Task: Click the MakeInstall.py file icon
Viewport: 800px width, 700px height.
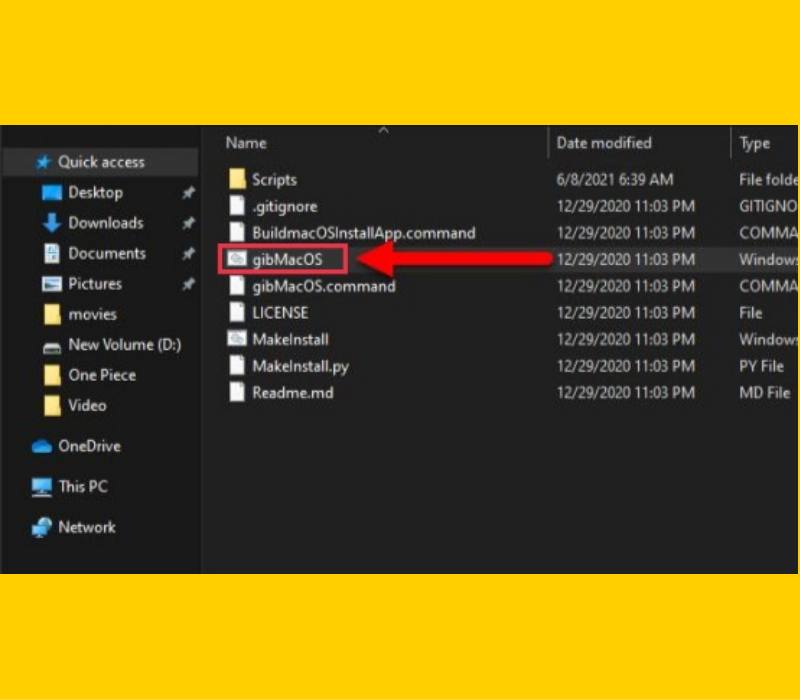Action: tap(237, 365)
